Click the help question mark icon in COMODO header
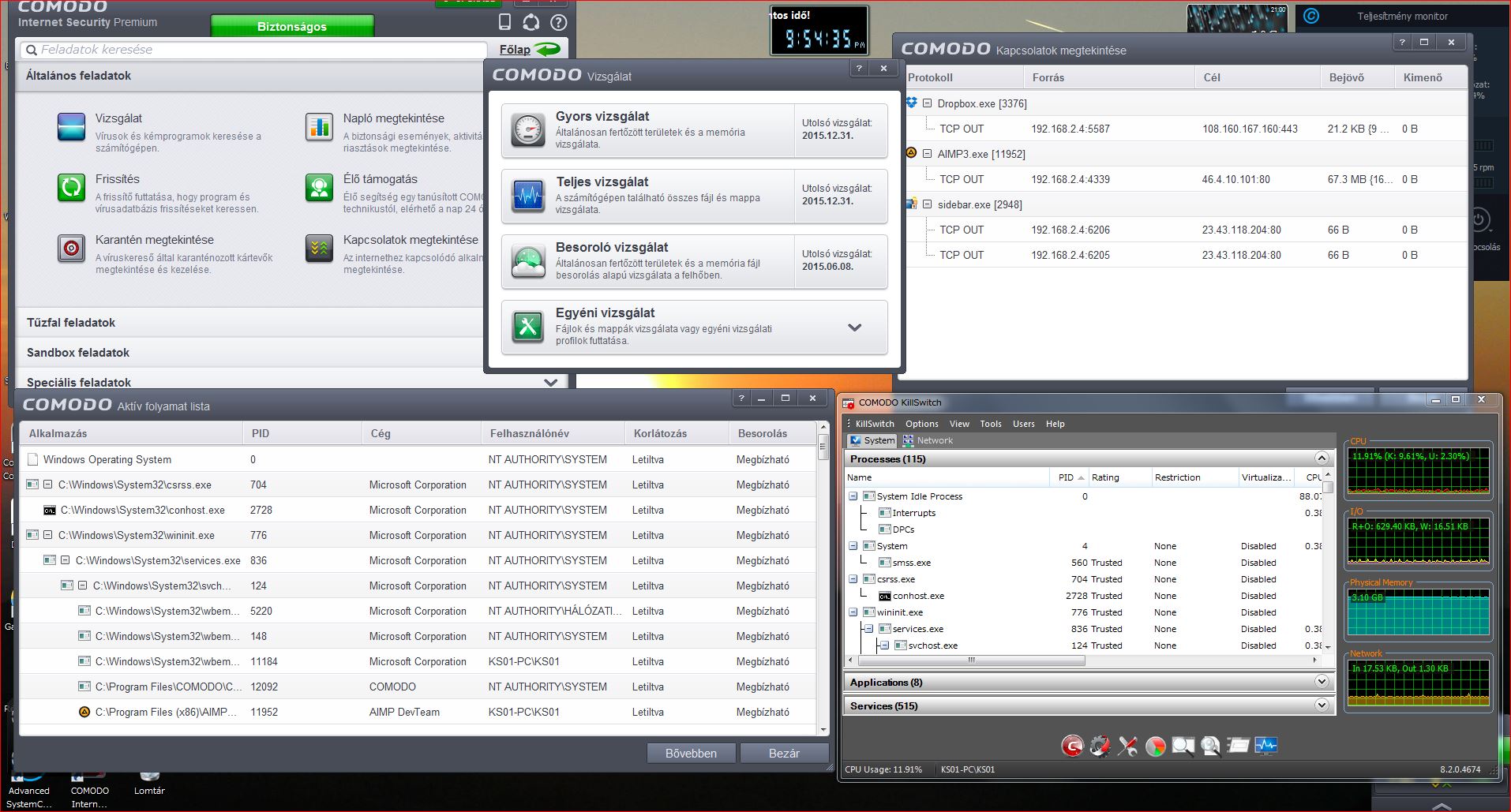The width and height of the screenshot is (1511, 812). click(558, 23)
